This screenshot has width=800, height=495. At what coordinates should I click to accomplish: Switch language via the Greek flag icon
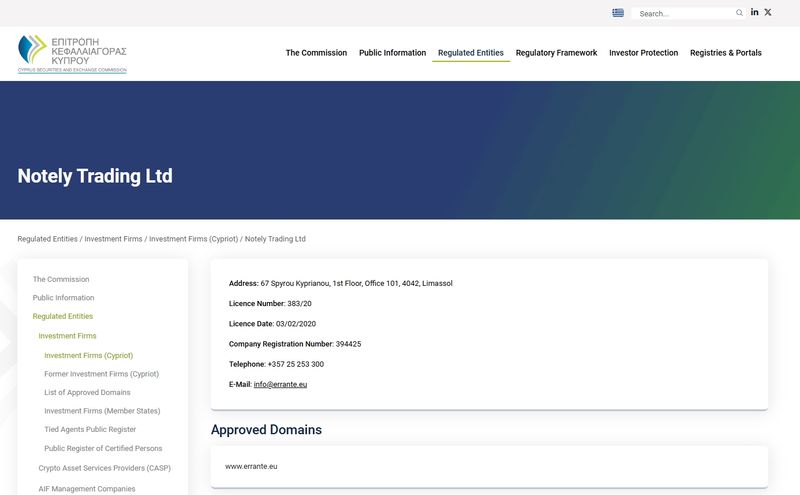pos(618,13)
